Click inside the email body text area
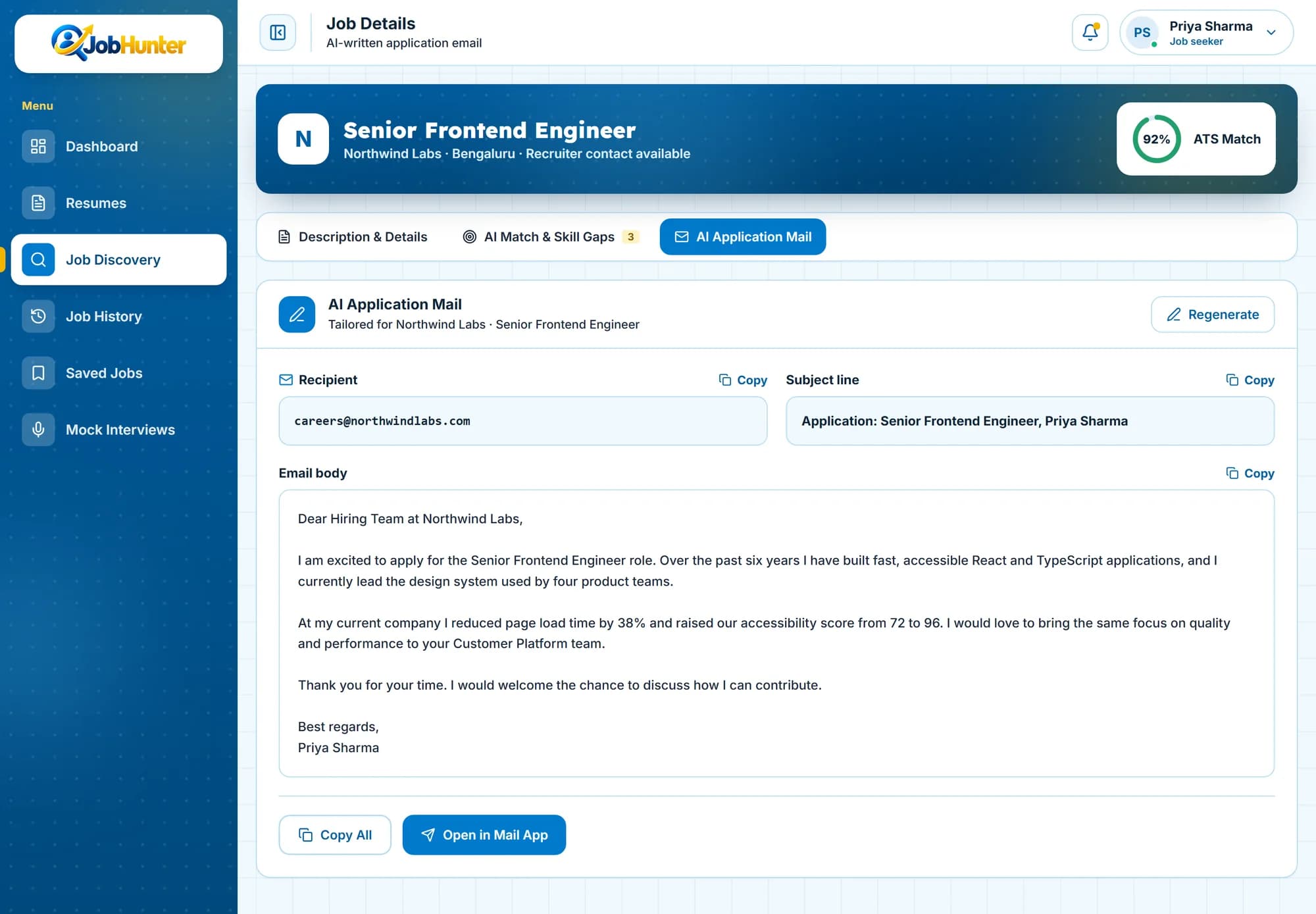Viewport: 1316px width, 914px height. pyautogui.click(x=776, y=633)
